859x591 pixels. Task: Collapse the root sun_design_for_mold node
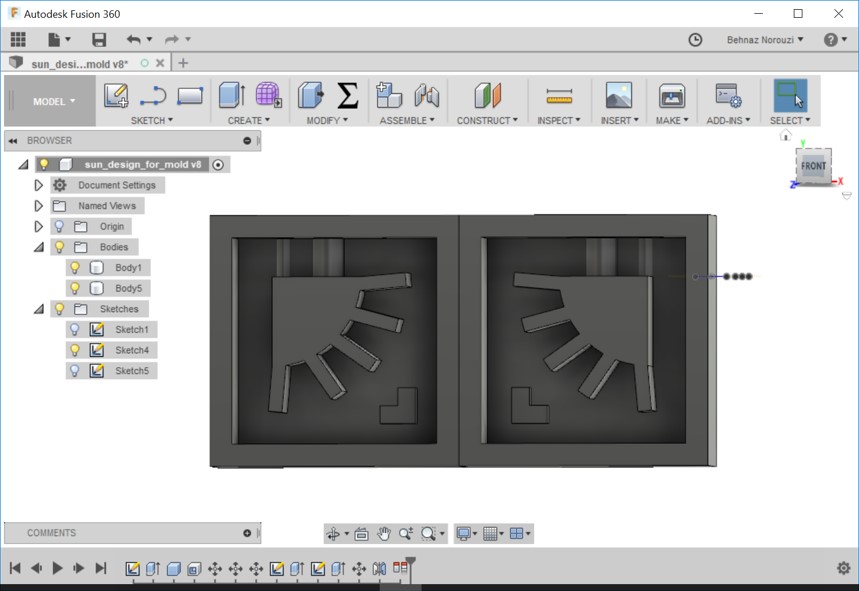click(23, 165)
